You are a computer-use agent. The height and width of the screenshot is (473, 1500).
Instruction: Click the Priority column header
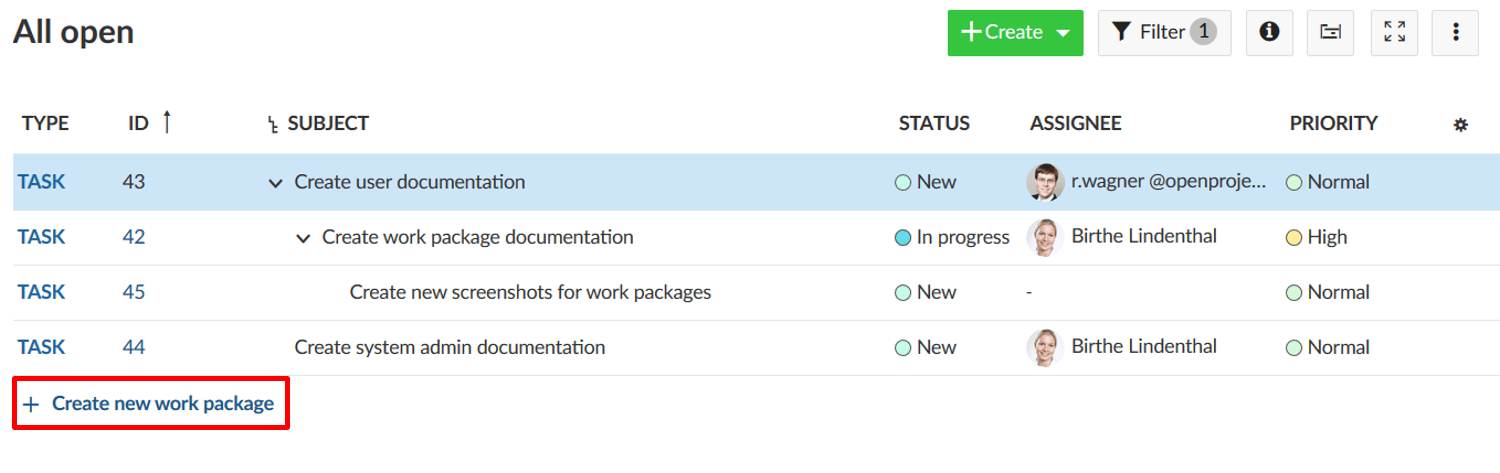coord(1333,124)
